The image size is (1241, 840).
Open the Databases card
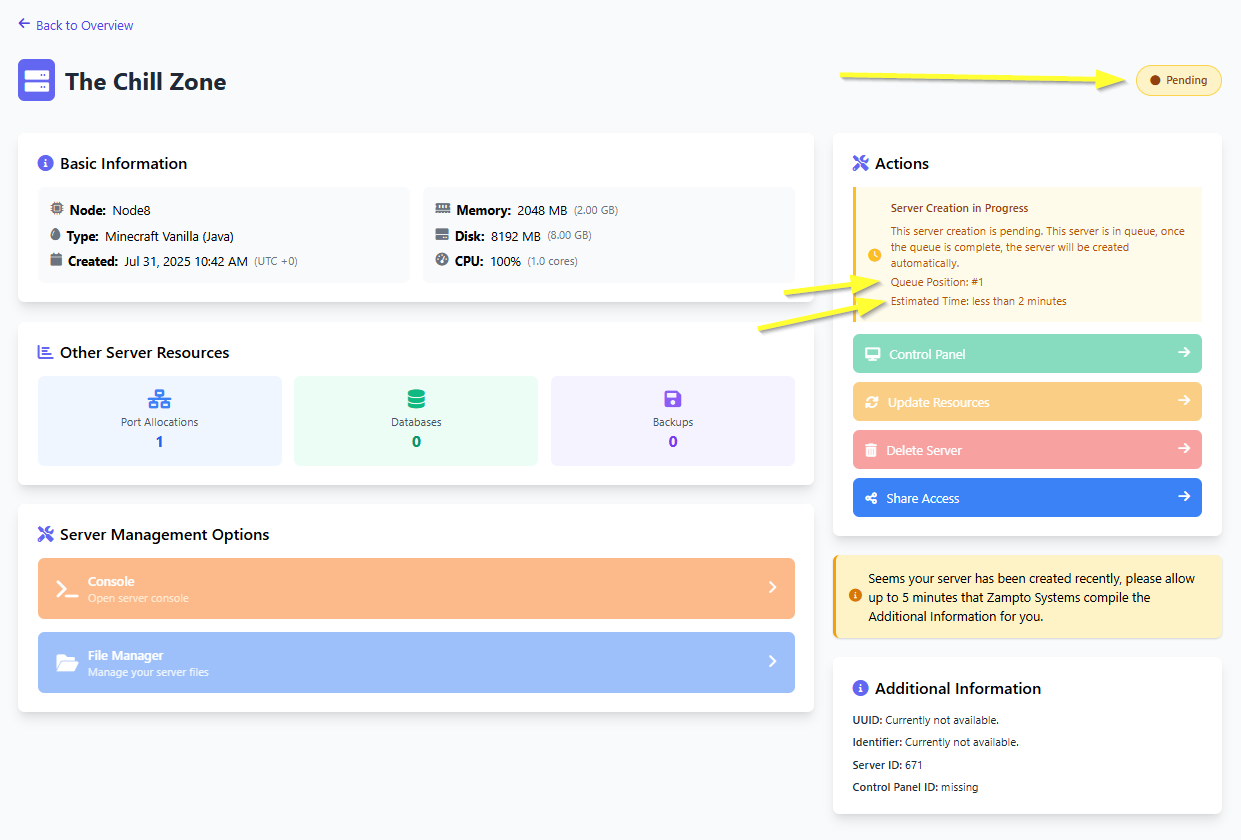416,421
